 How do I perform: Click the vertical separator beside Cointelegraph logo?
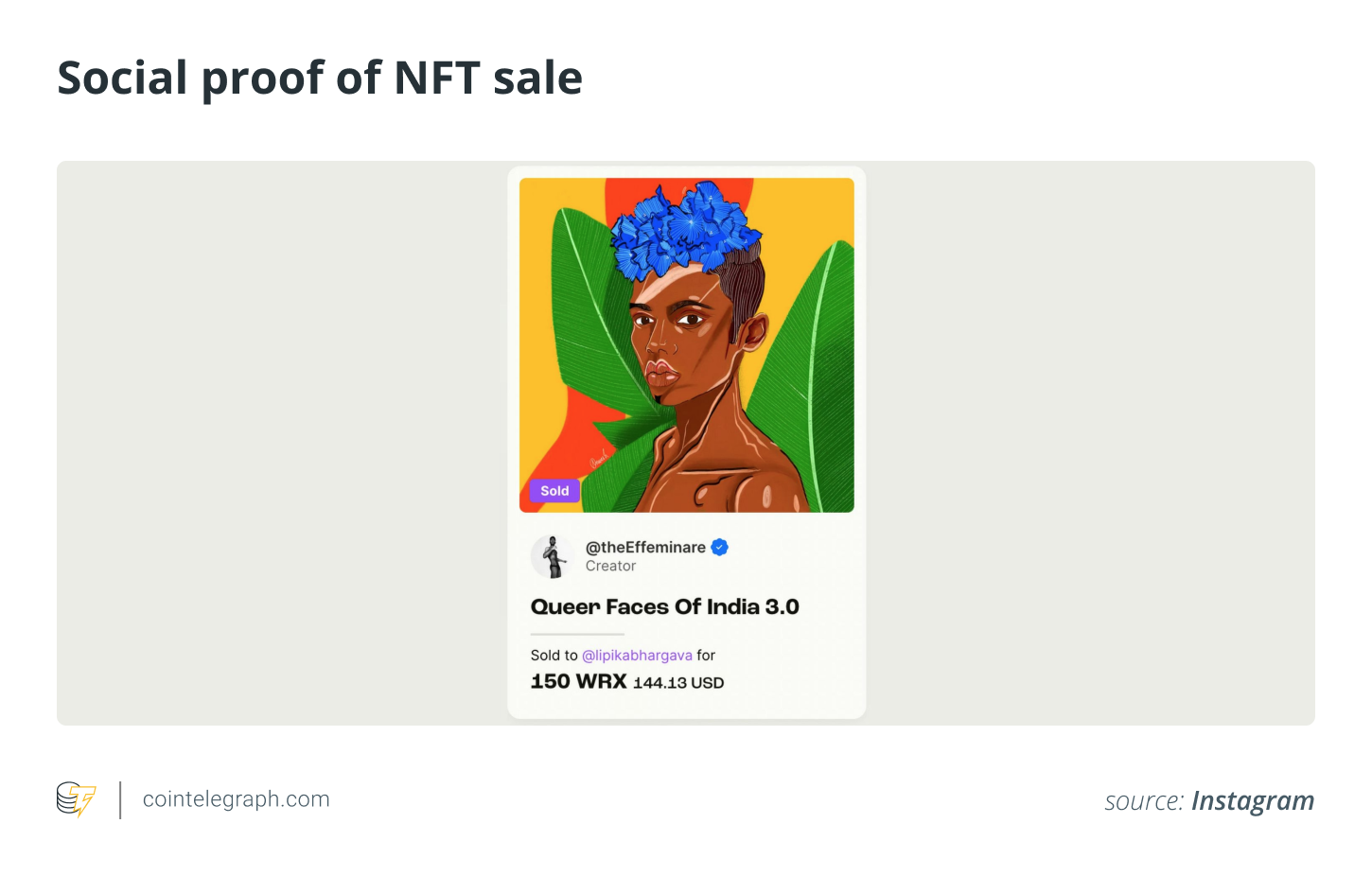pos(120,799)
